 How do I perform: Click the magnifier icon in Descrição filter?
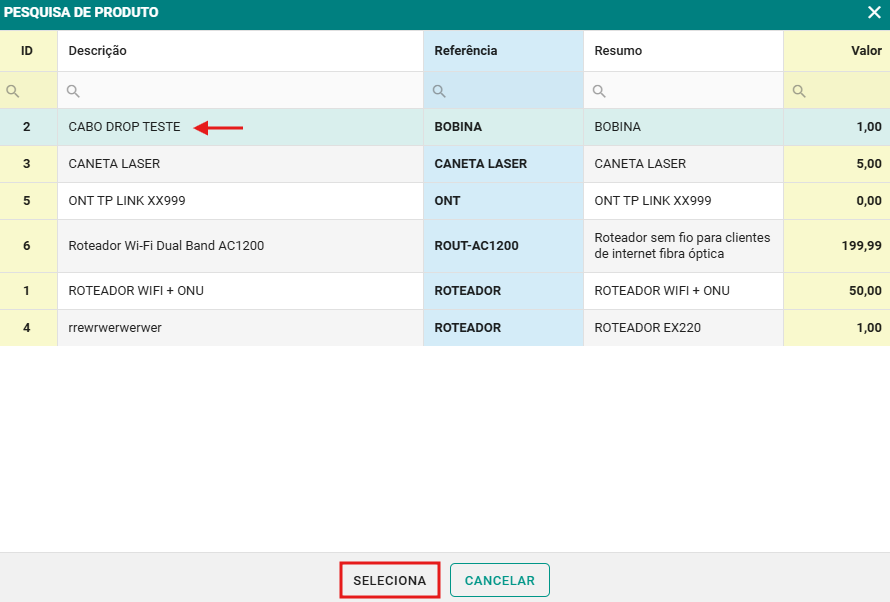73,91
